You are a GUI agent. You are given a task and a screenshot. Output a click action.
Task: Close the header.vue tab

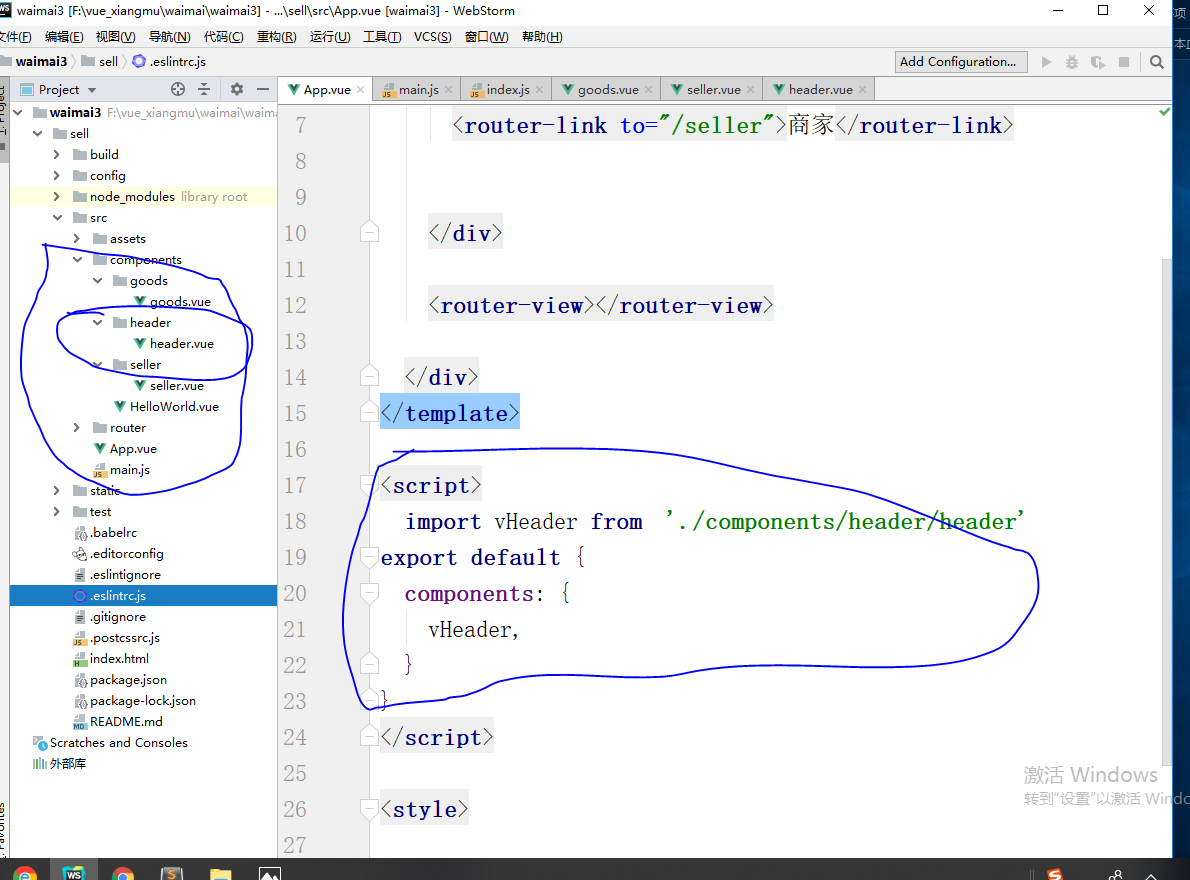pos(862,90)
